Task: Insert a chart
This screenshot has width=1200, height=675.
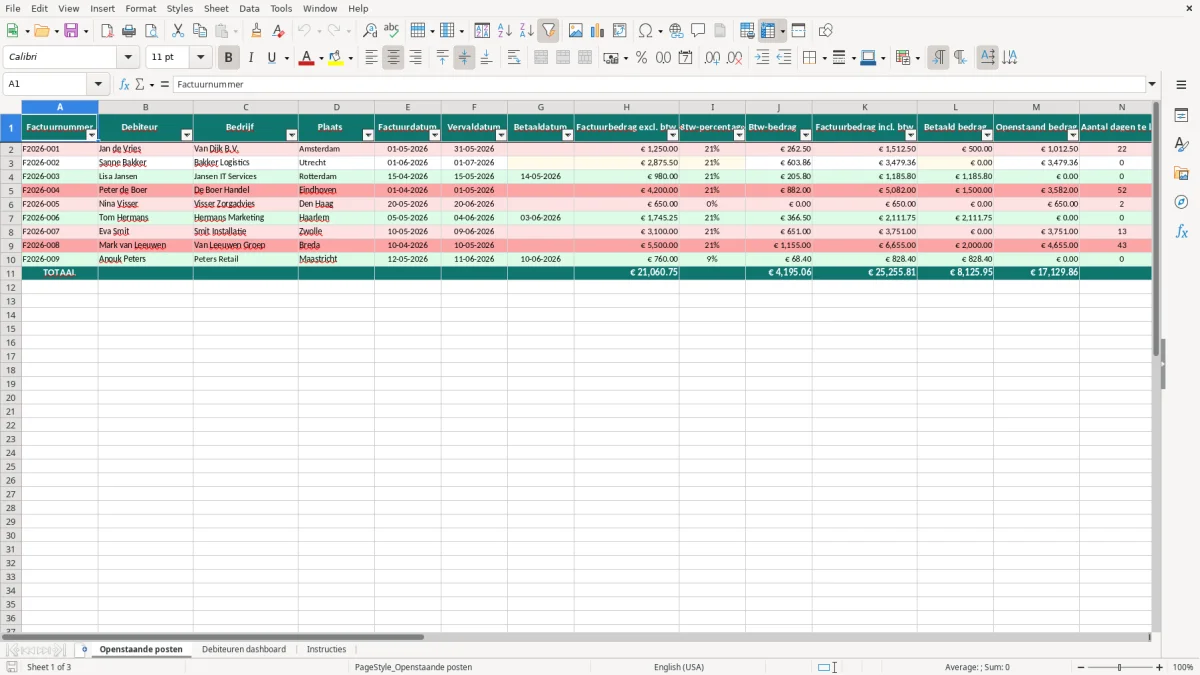Action: [598, 31]
